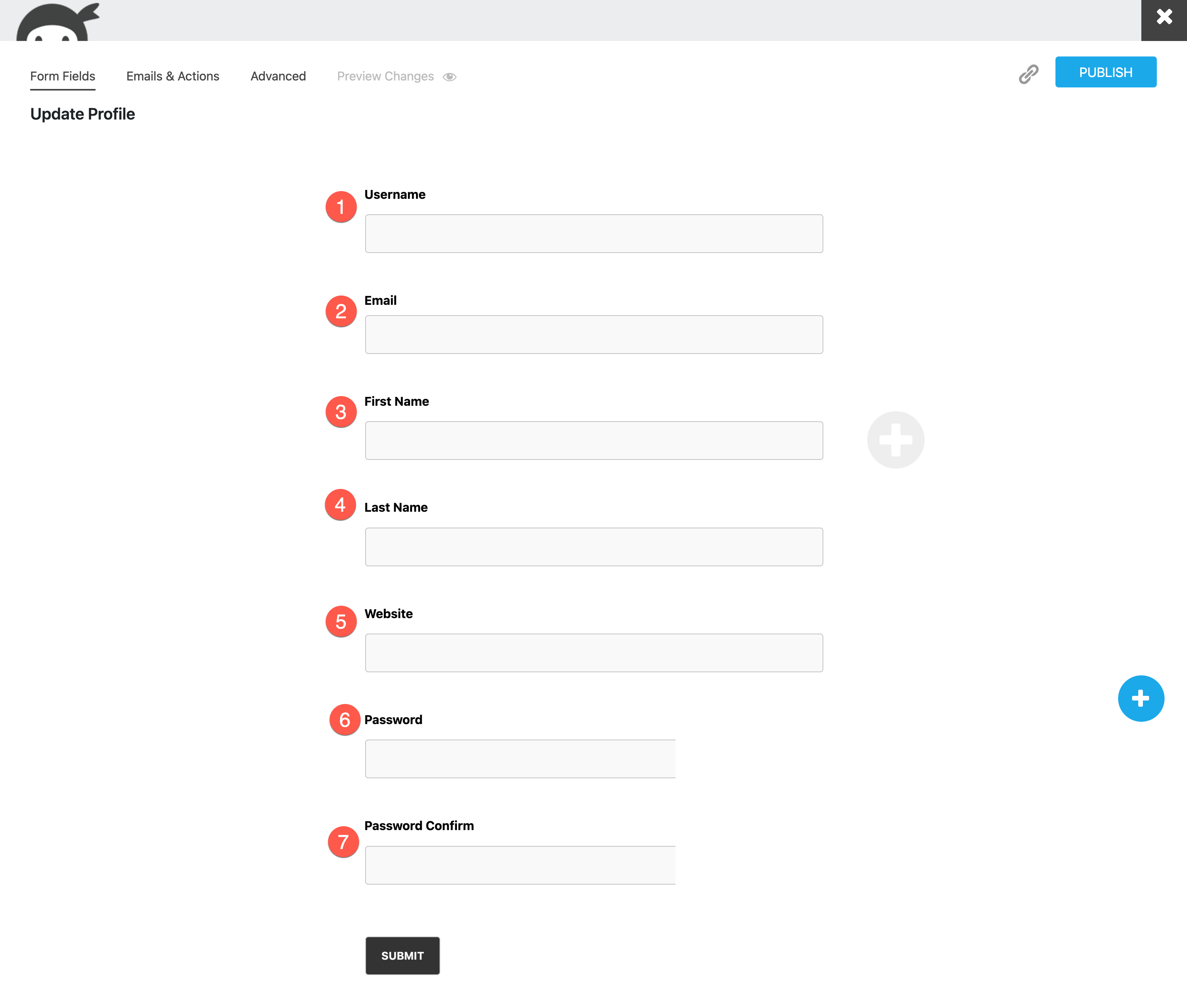Click the Last Name input field
The width and height of the screenshot is (1187, 1008).
pos(593,547)
